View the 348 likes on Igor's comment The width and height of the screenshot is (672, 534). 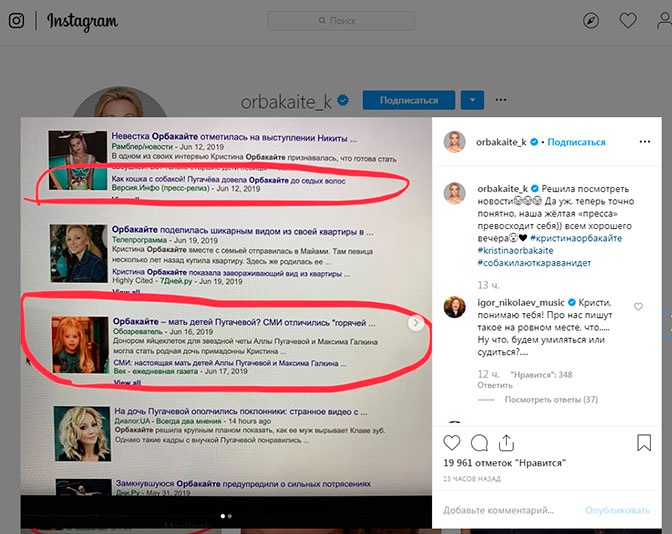[541, 375]
